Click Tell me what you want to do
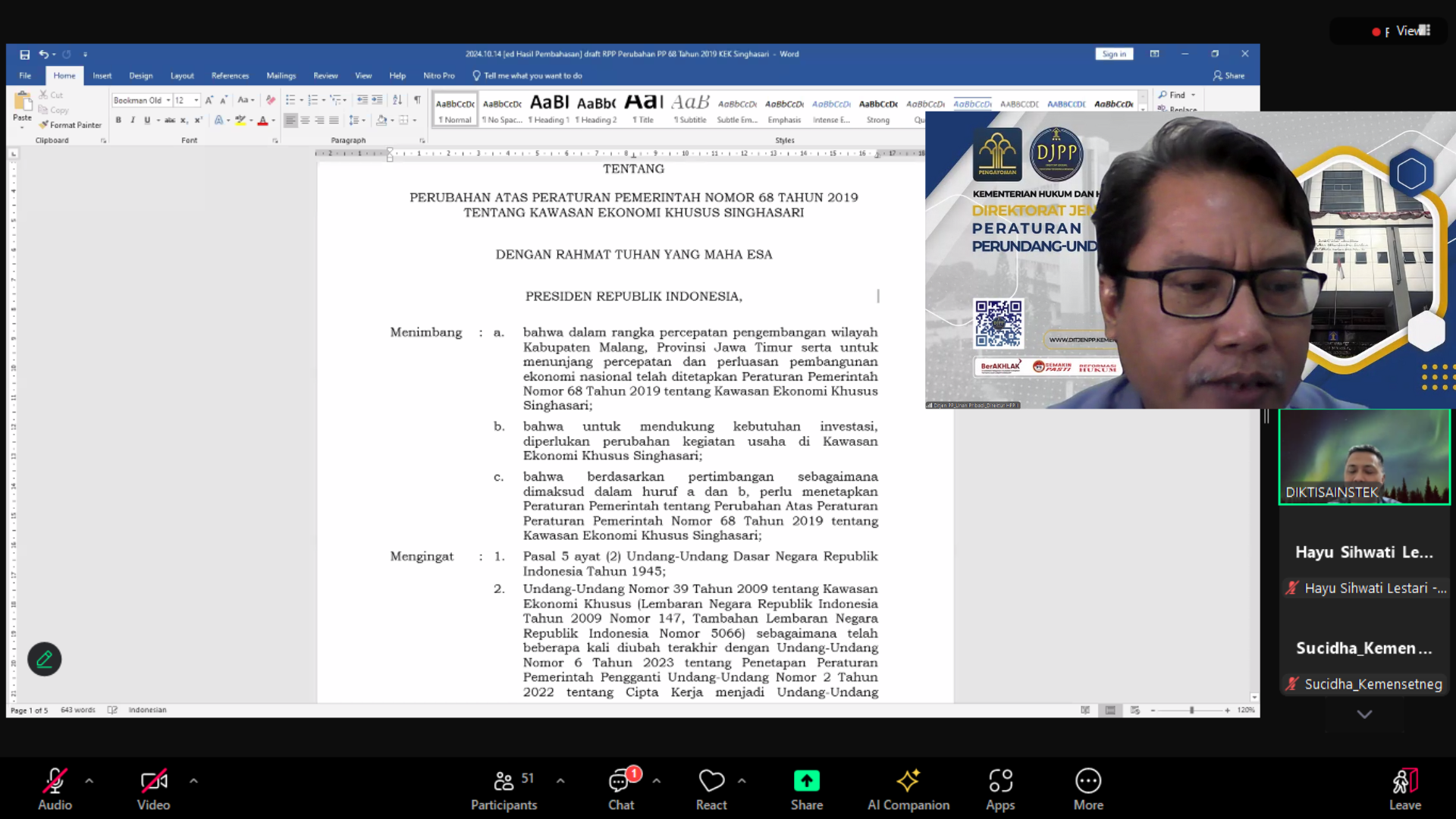 pos(528,76)
